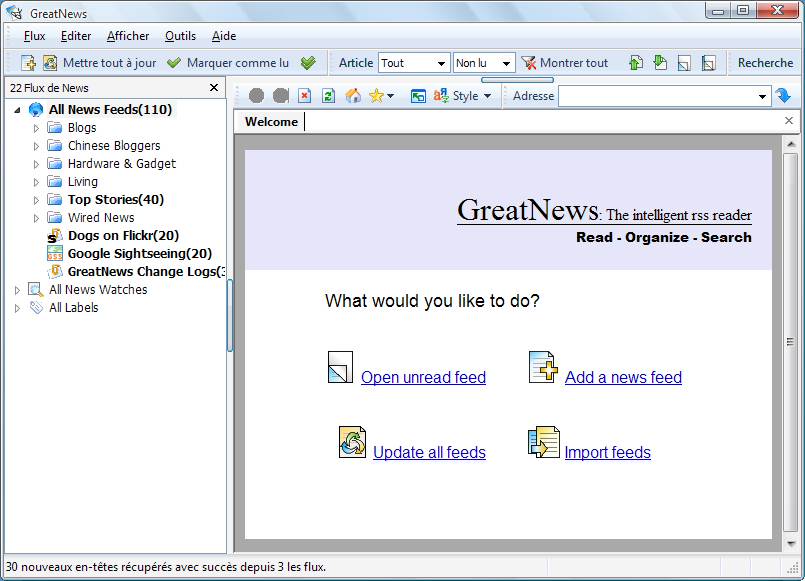Select the Dogs on Flickr(20) feed
The width and height of the screenshot is (805, 581).
click(123, 236)
